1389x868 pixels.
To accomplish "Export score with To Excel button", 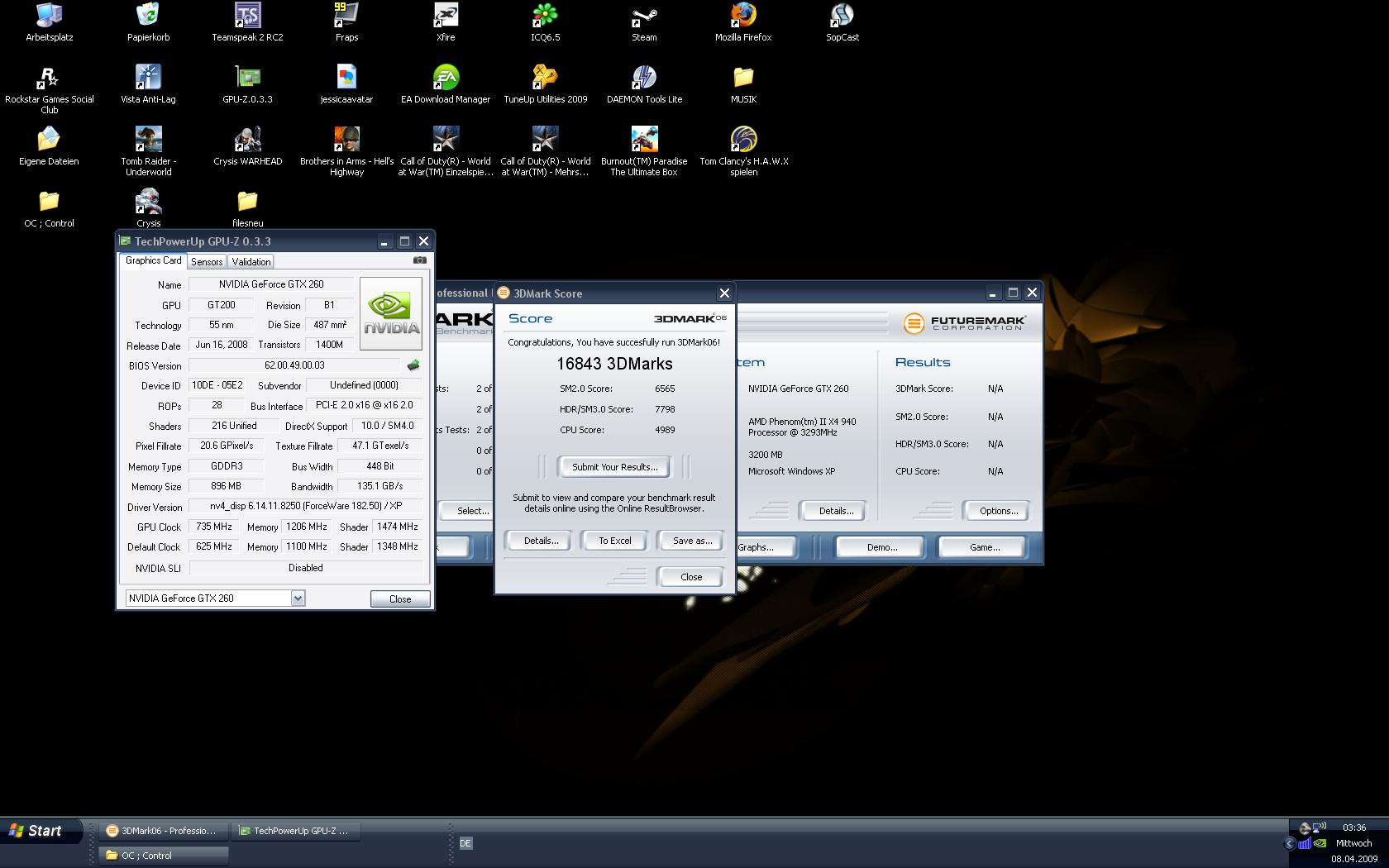I will click(x=614, y=541).
